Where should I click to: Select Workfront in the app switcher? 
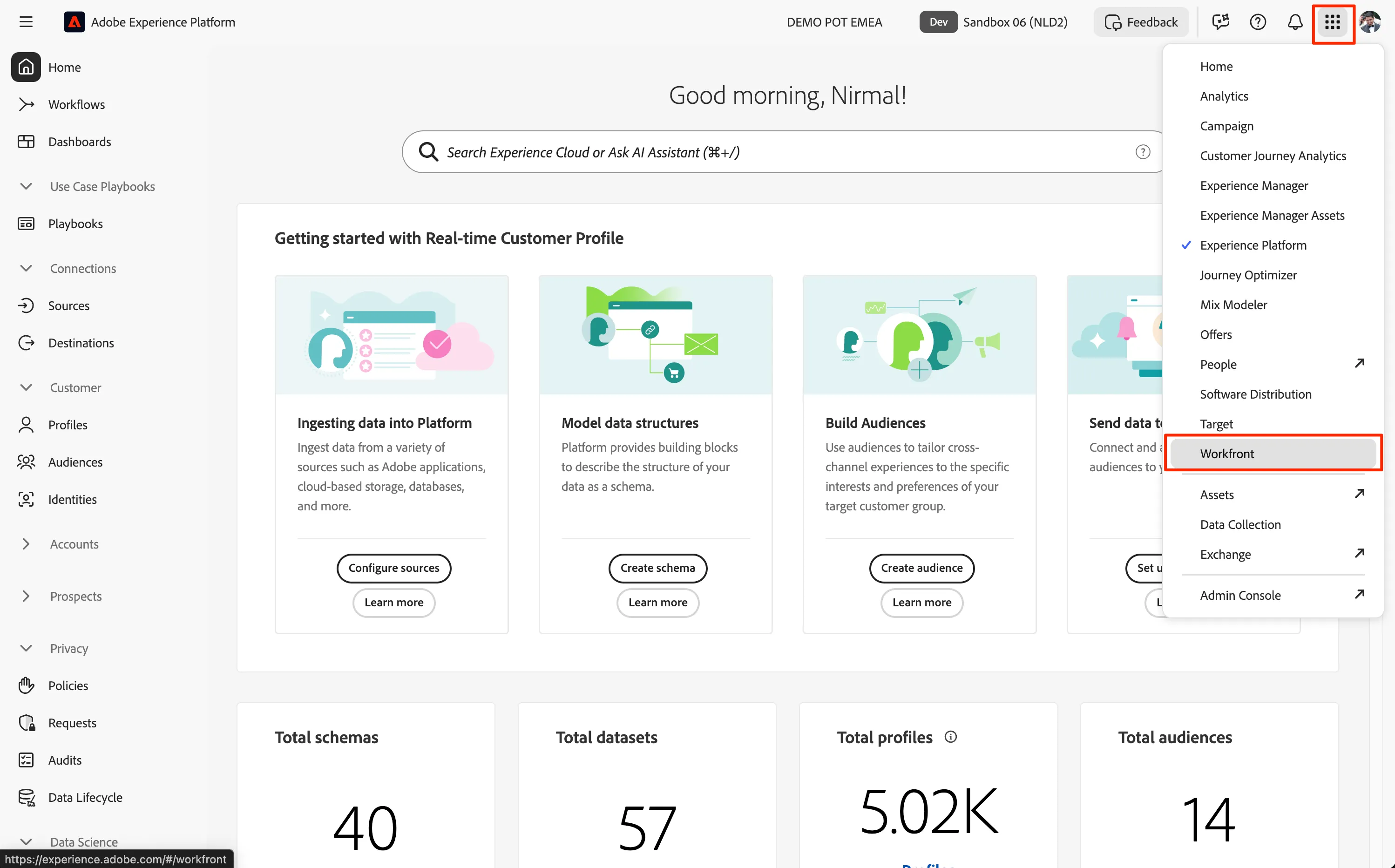point(1273,454)
